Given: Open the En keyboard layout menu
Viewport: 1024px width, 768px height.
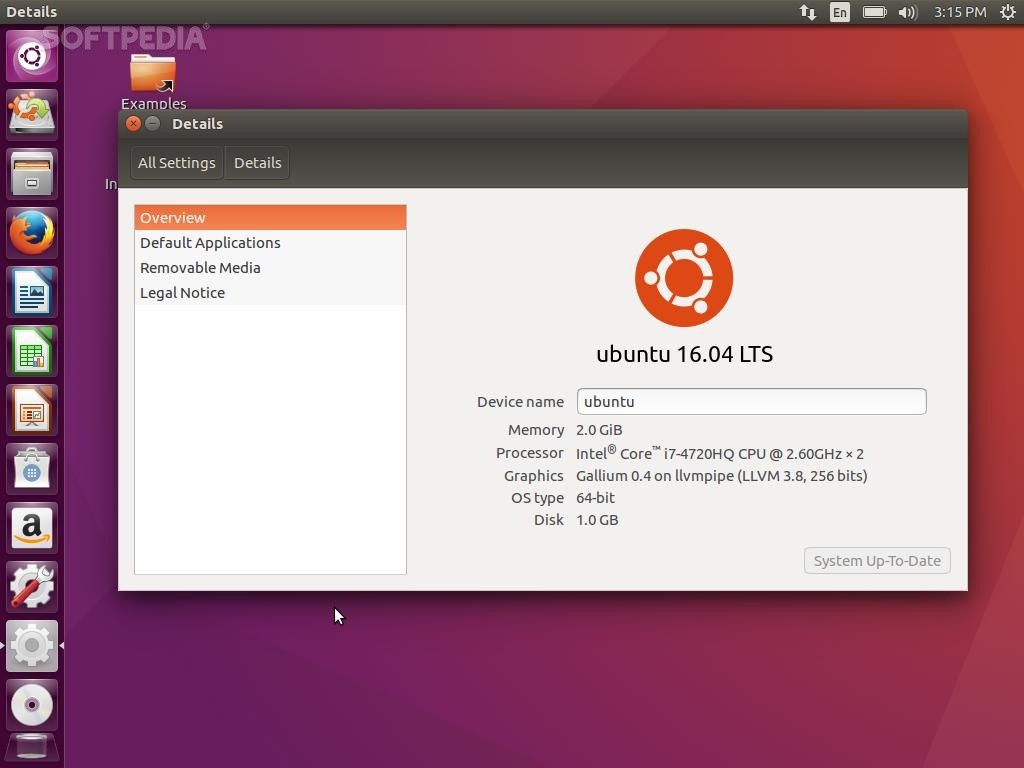Looking at the screenshot, I should coord(839,12).
